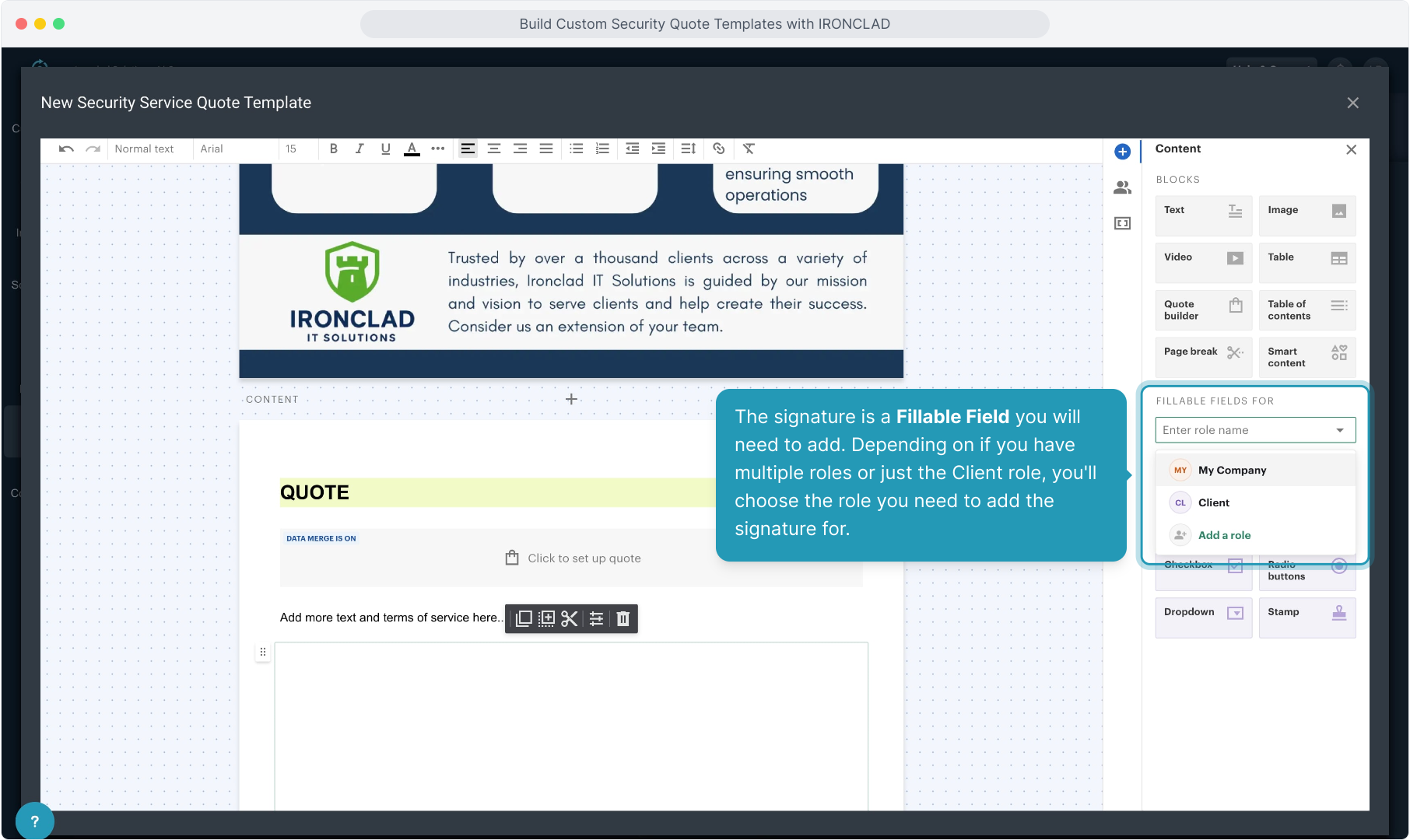The height and width of the screenshot is (840, 1410).
Task: Align text to the right
Action: pyautogui.click(x=521, y=149)
